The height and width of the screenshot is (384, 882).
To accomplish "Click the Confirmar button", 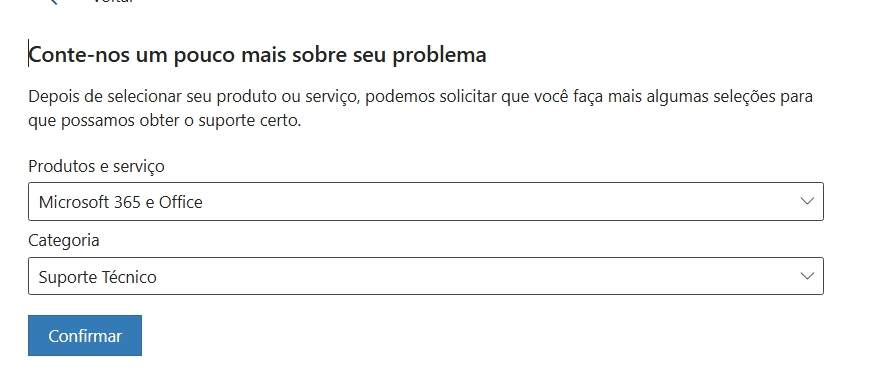I will click(85, 336).
